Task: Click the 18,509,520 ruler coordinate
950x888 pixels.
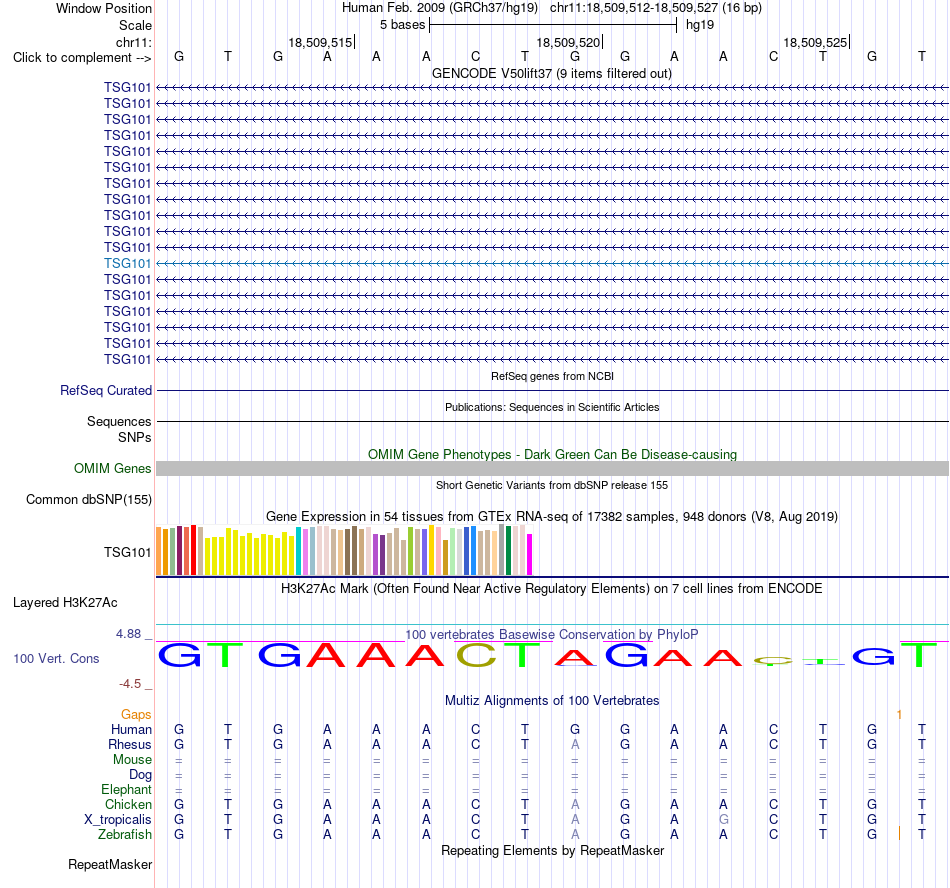Action: (568, 42)
